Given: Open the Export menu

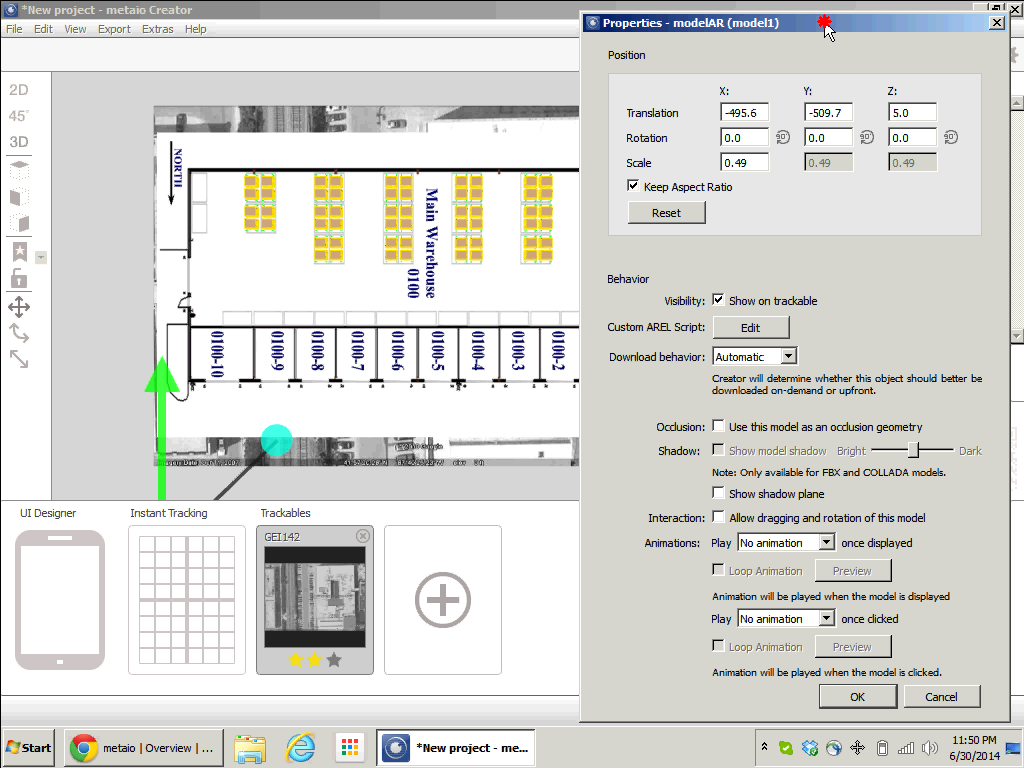Looking at the screenshot, I should pyautogui.click(x=114, y=29).
